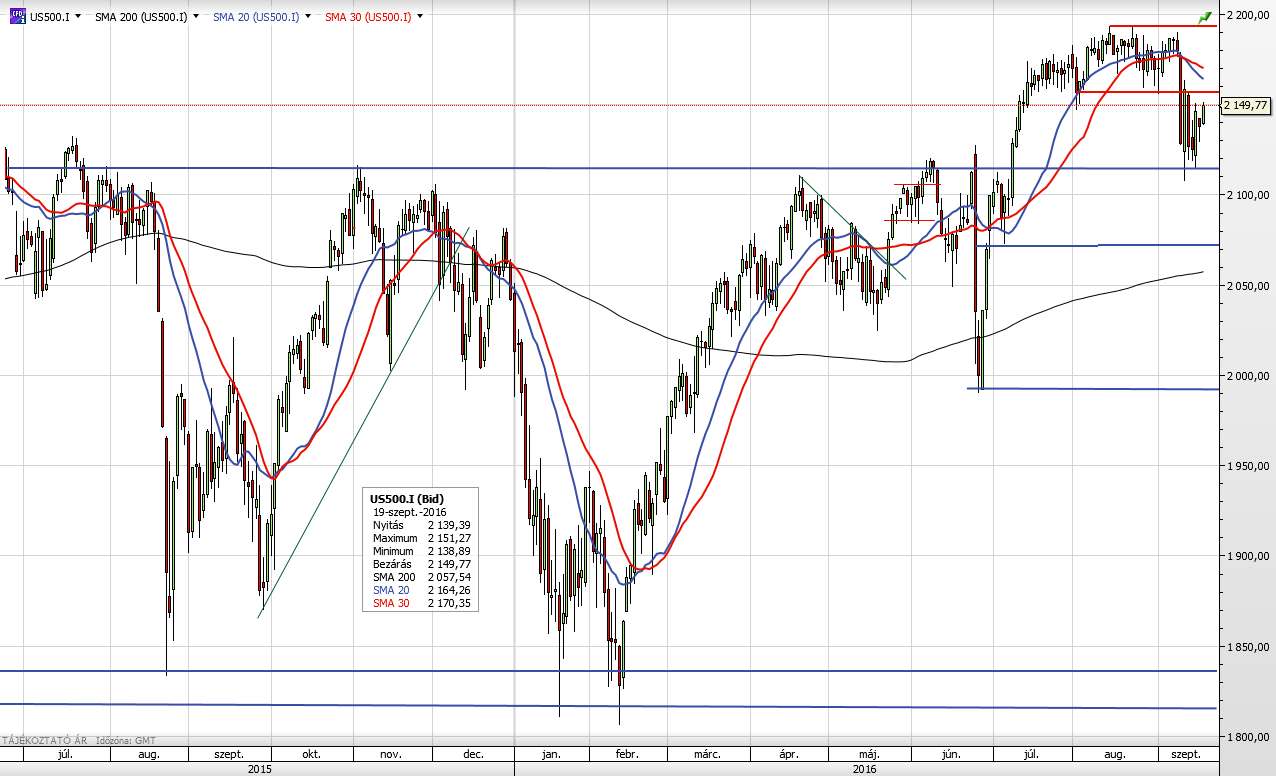Click the Minimum 2 138,89 row
Viewport: 1276px width, 776px height.
pyautogui.click(x=420, y=551)
